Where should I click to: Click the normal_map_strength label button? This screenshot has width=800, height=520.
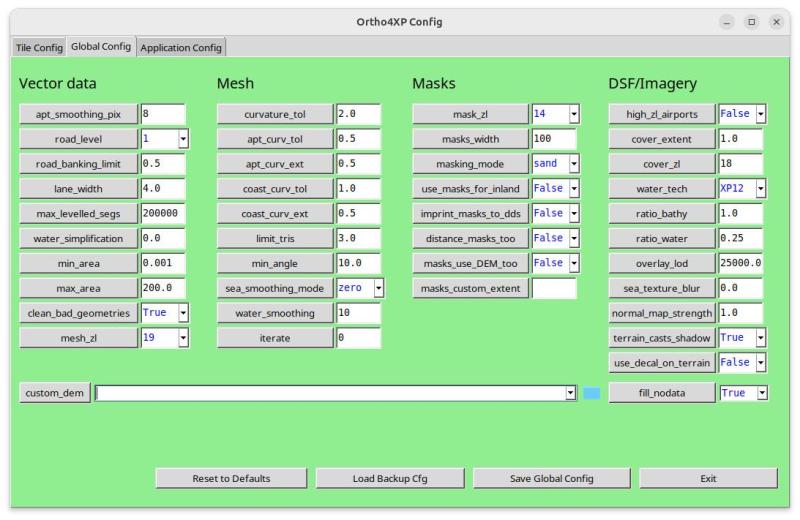(x=662, y=313)
